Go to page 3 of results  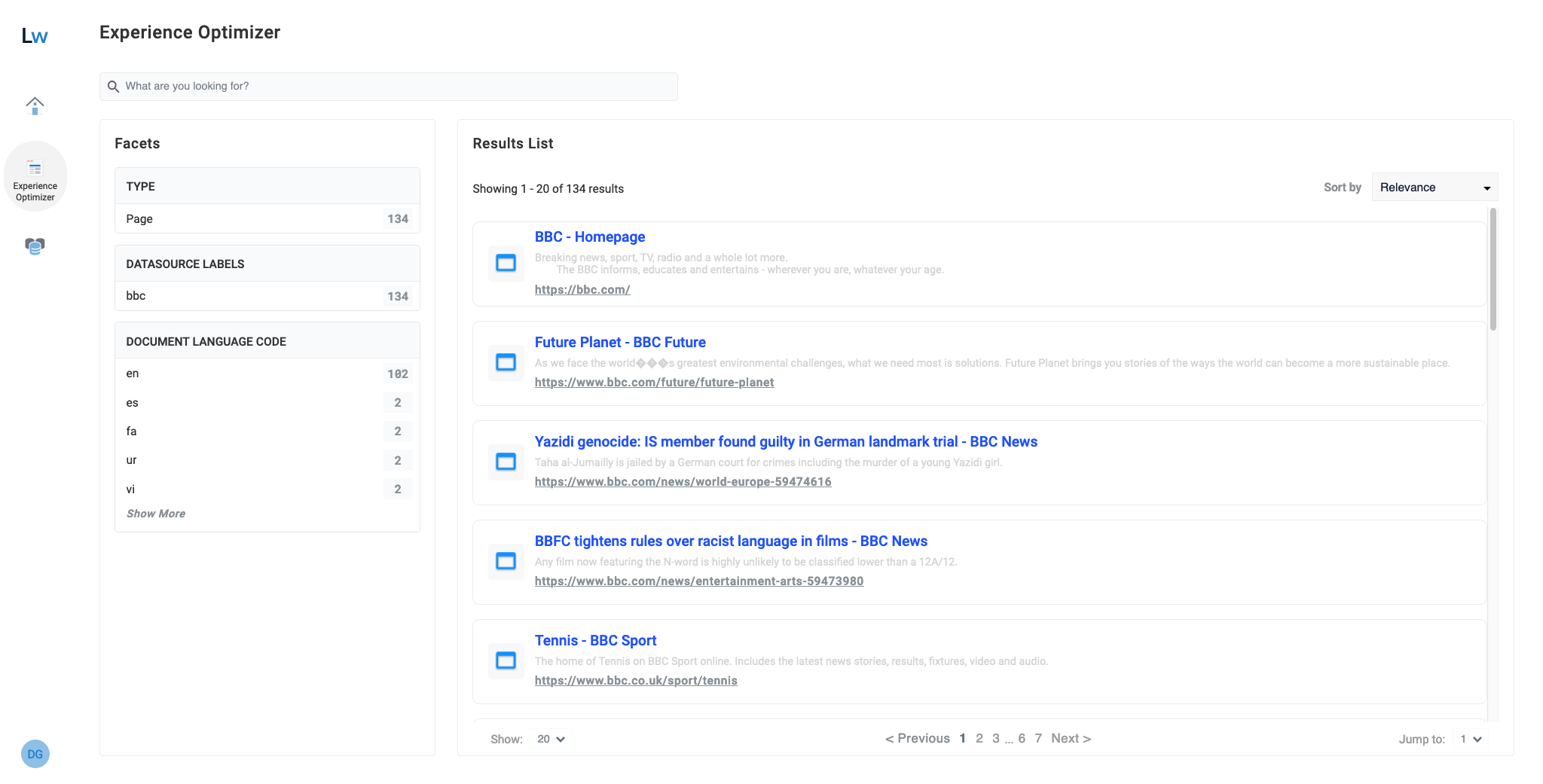[995, 738]
